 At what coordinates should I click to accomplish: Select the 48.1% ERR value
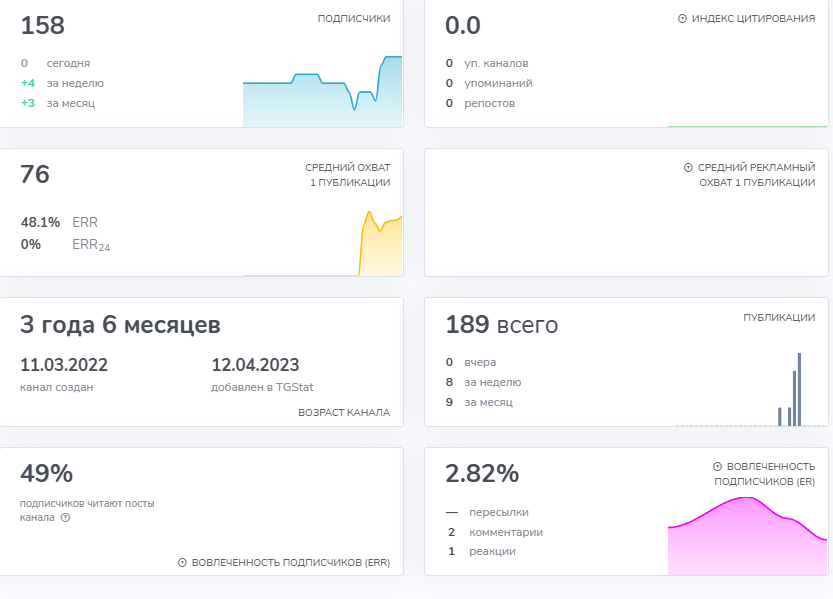(40, 222)
